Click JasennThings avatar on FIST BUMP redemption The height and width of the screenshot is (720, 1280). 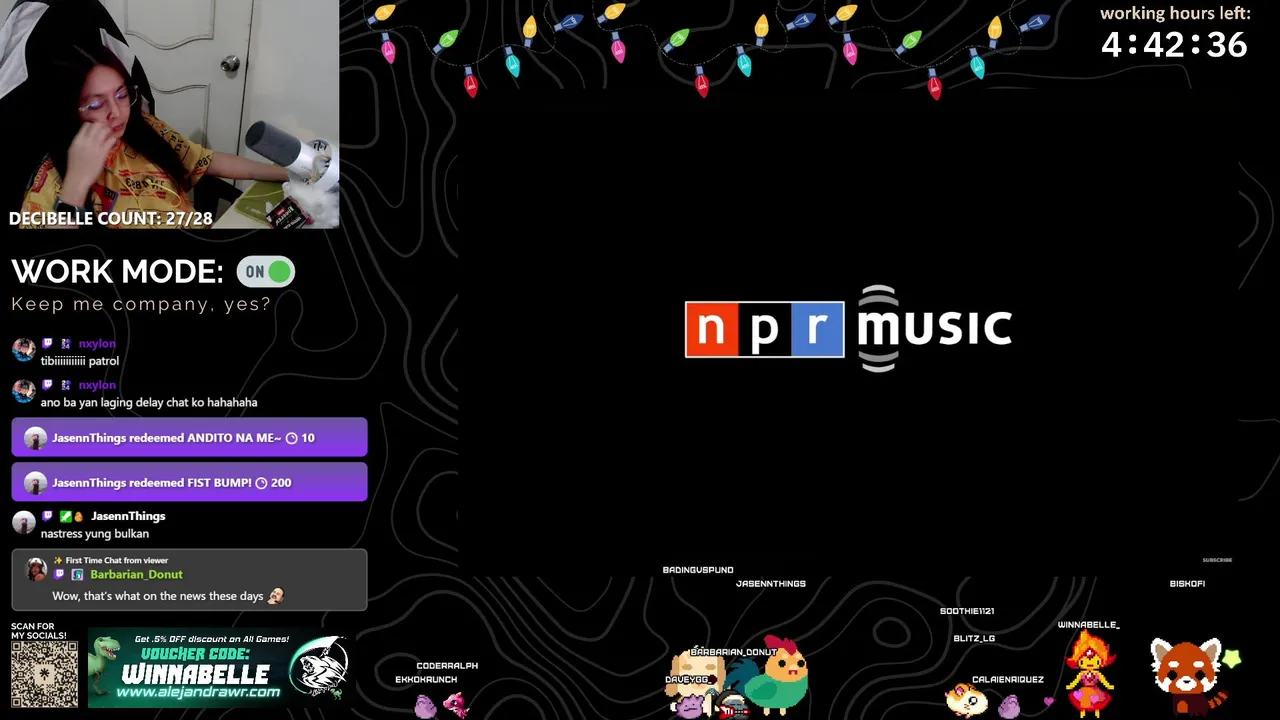click(35, 483)
